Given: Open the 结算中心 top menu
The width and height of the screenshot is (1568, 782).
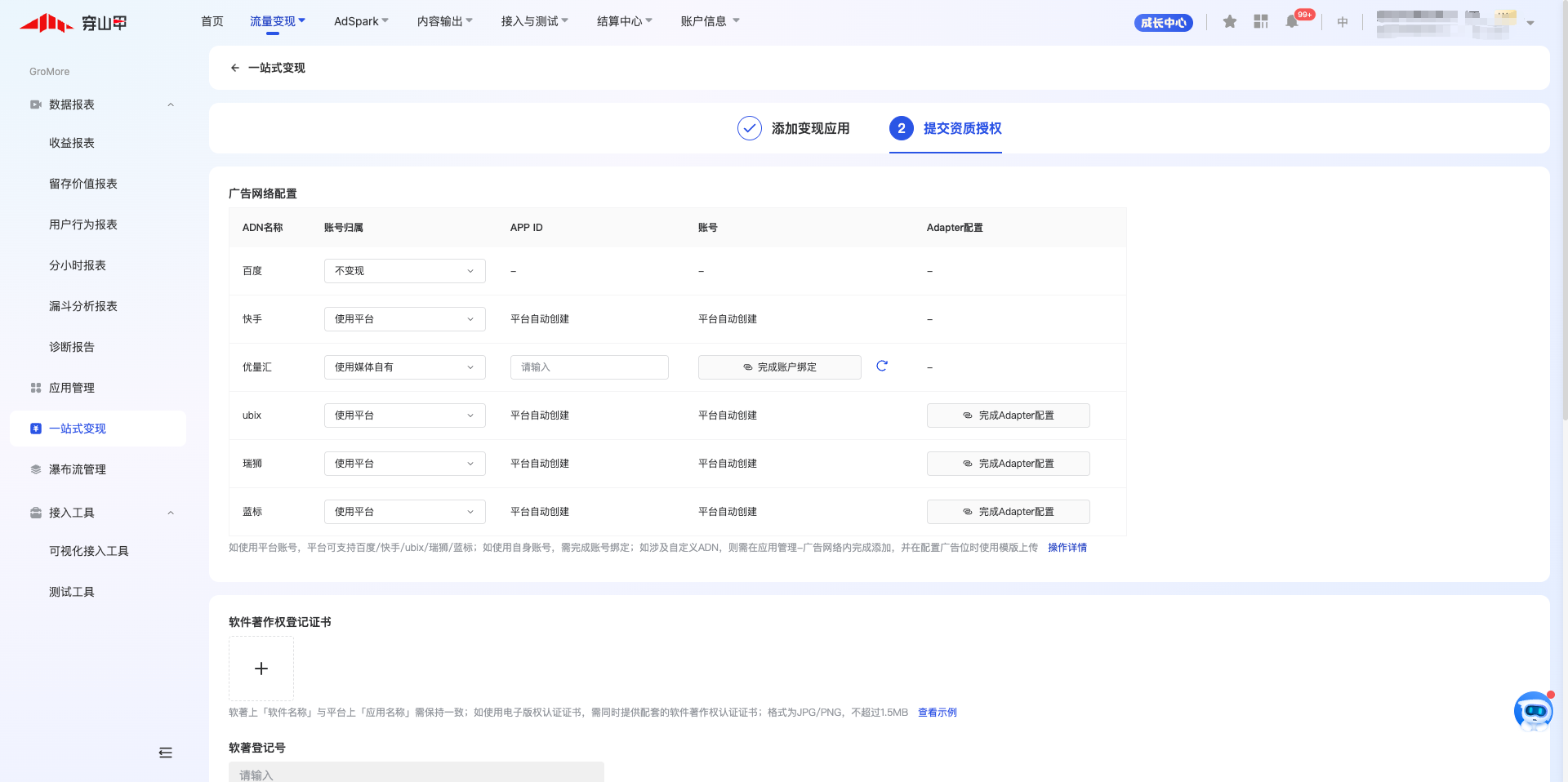Looking at the screenshot, I should click(x=624, y=21).
